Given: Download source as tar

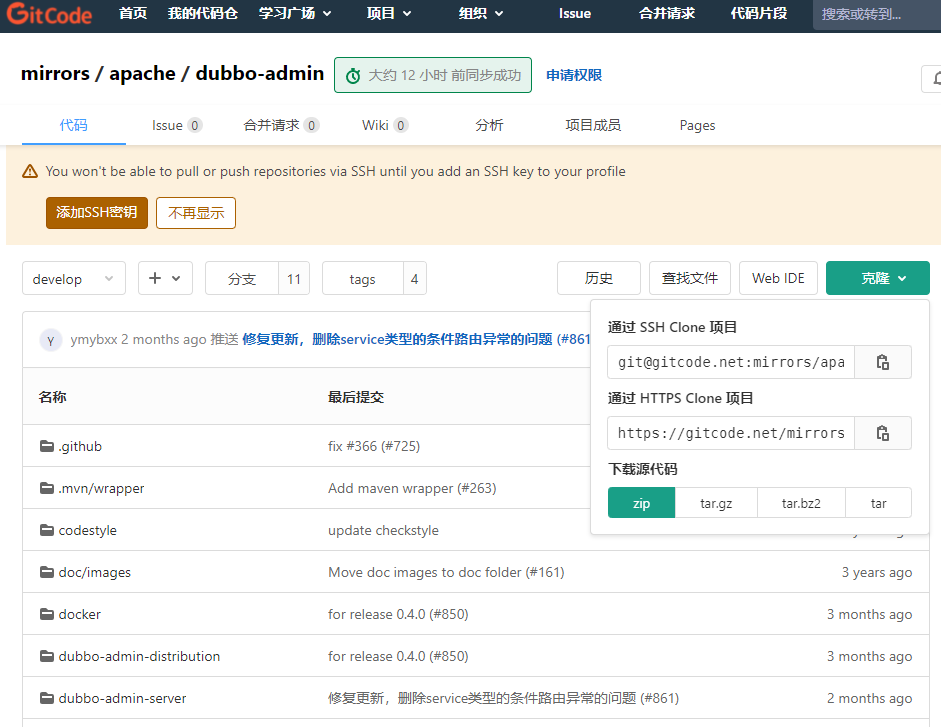Looking at the screenshot, I should click(x=879, y=503).
